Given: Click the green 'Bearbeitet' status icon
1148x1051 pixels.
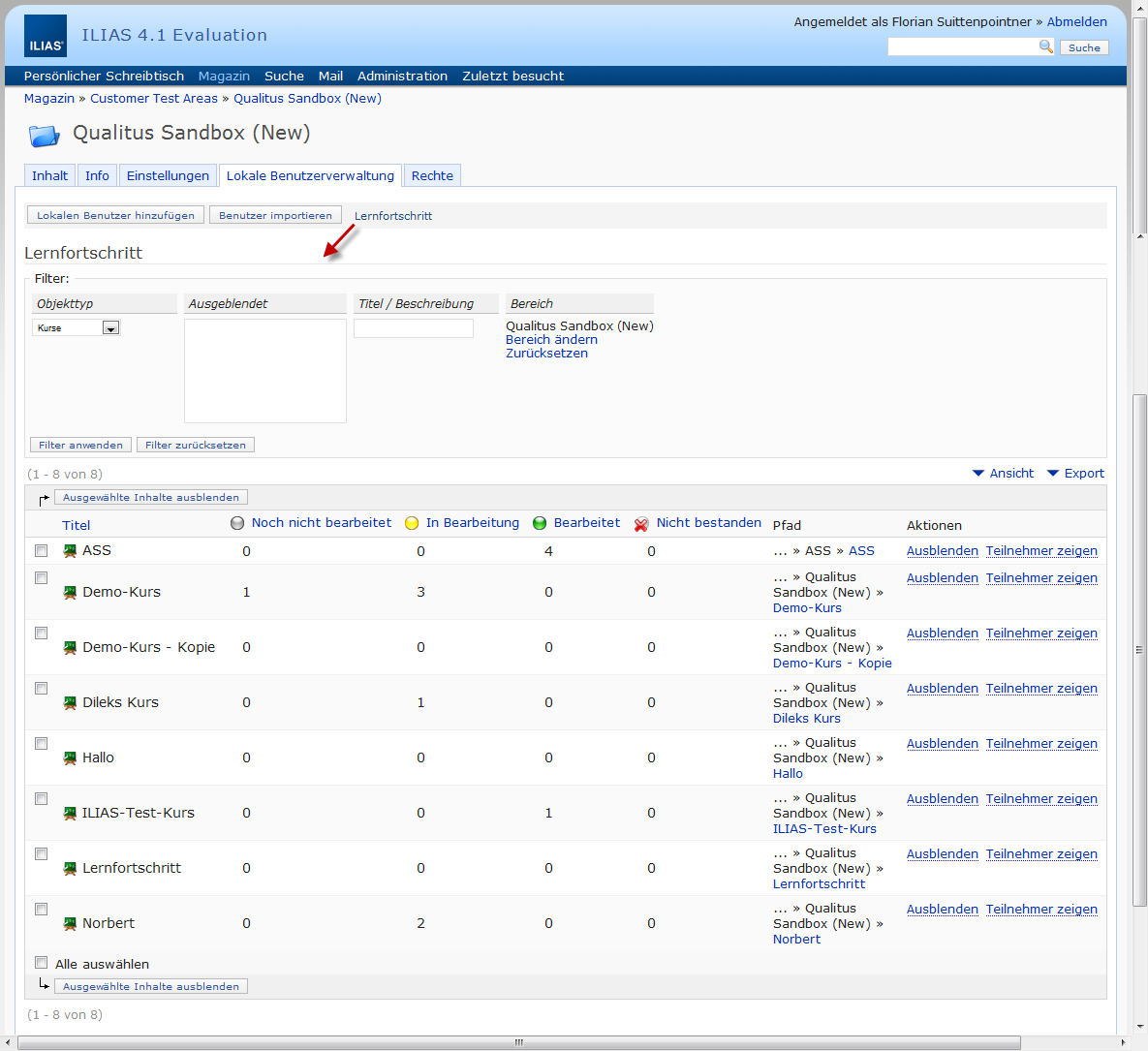Looking at the screenshot, I should (540, 523).
